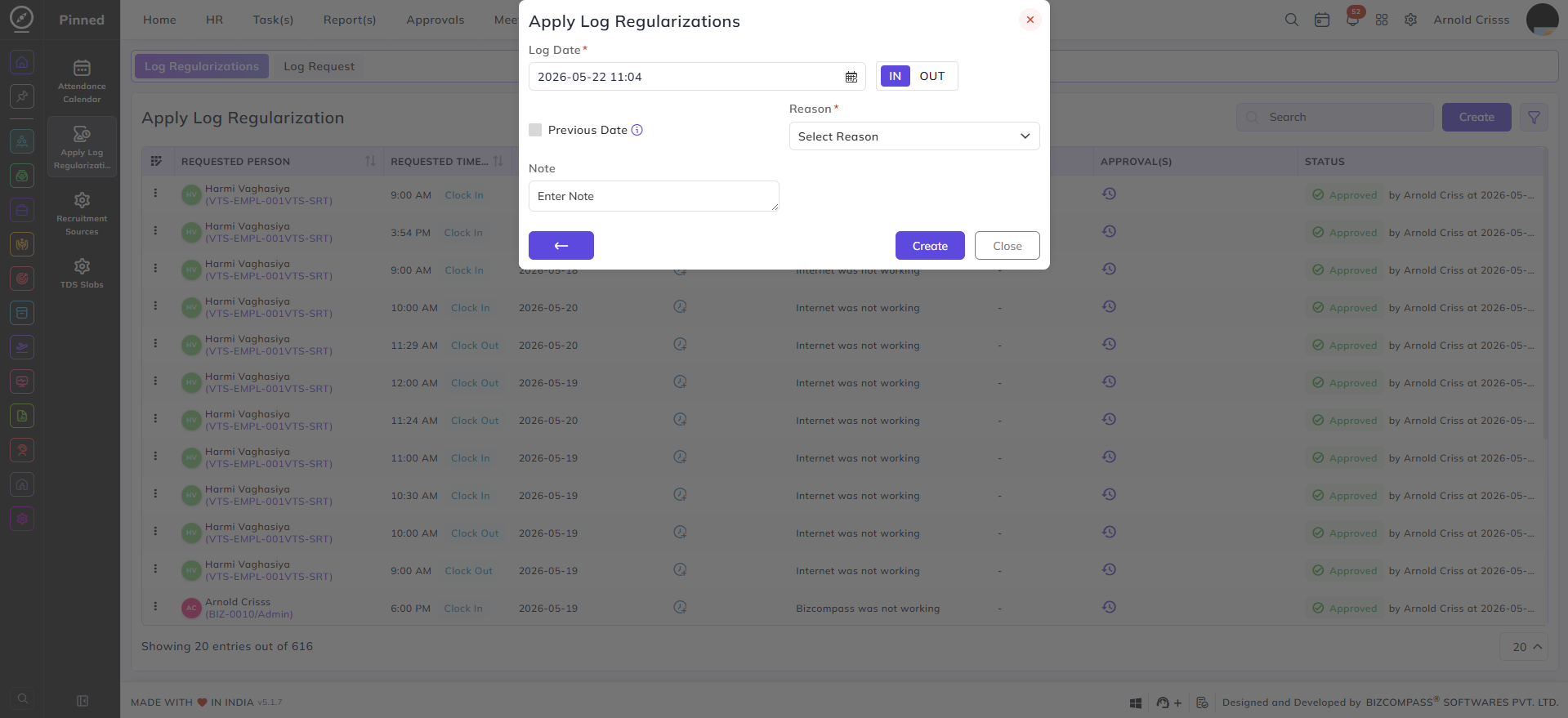This screenshot has height=718, width=1568.
Task: Click the 3:54 PM requested time cell
Action: (410, 233)
